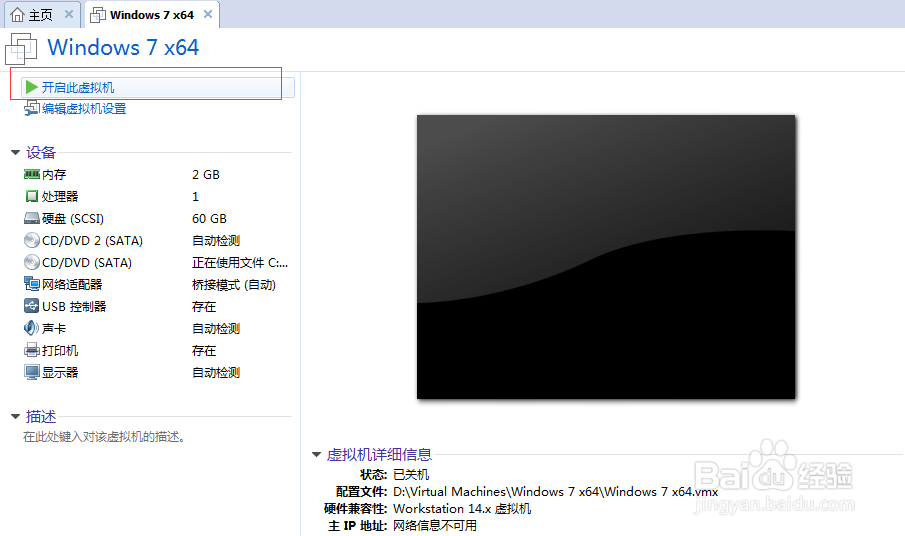Viewport: 905px width, 536px height.
Task: Select the 打印机 device label
Action: (x=60, y=350)
